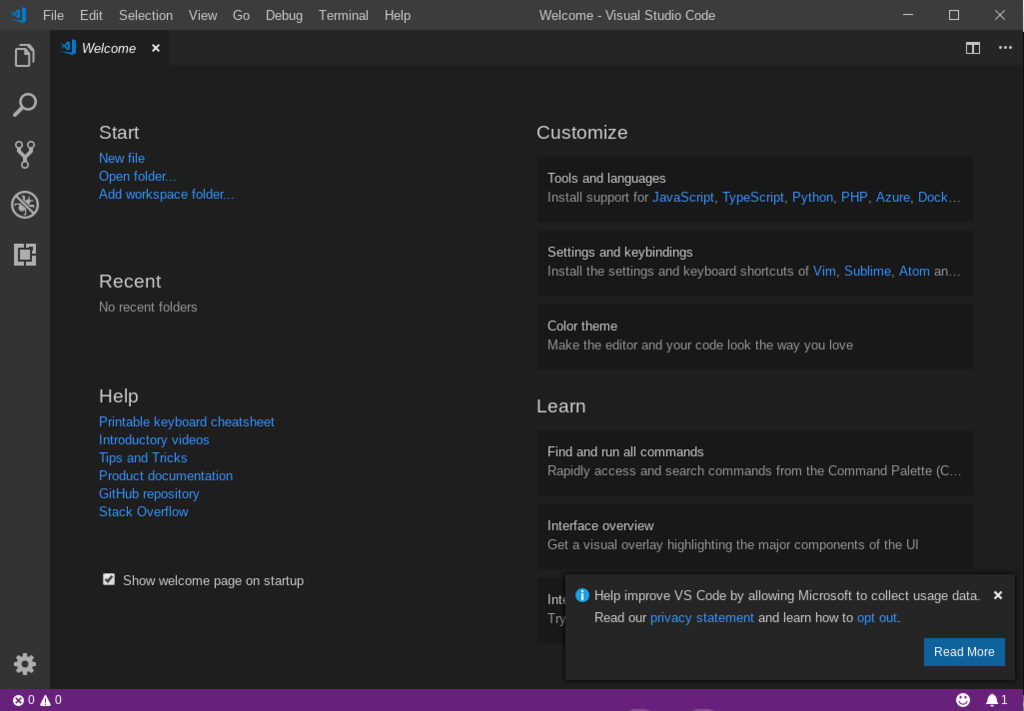Open Product documentation link
Viewport: 1024px width, 711px height.
pos(165,476)
